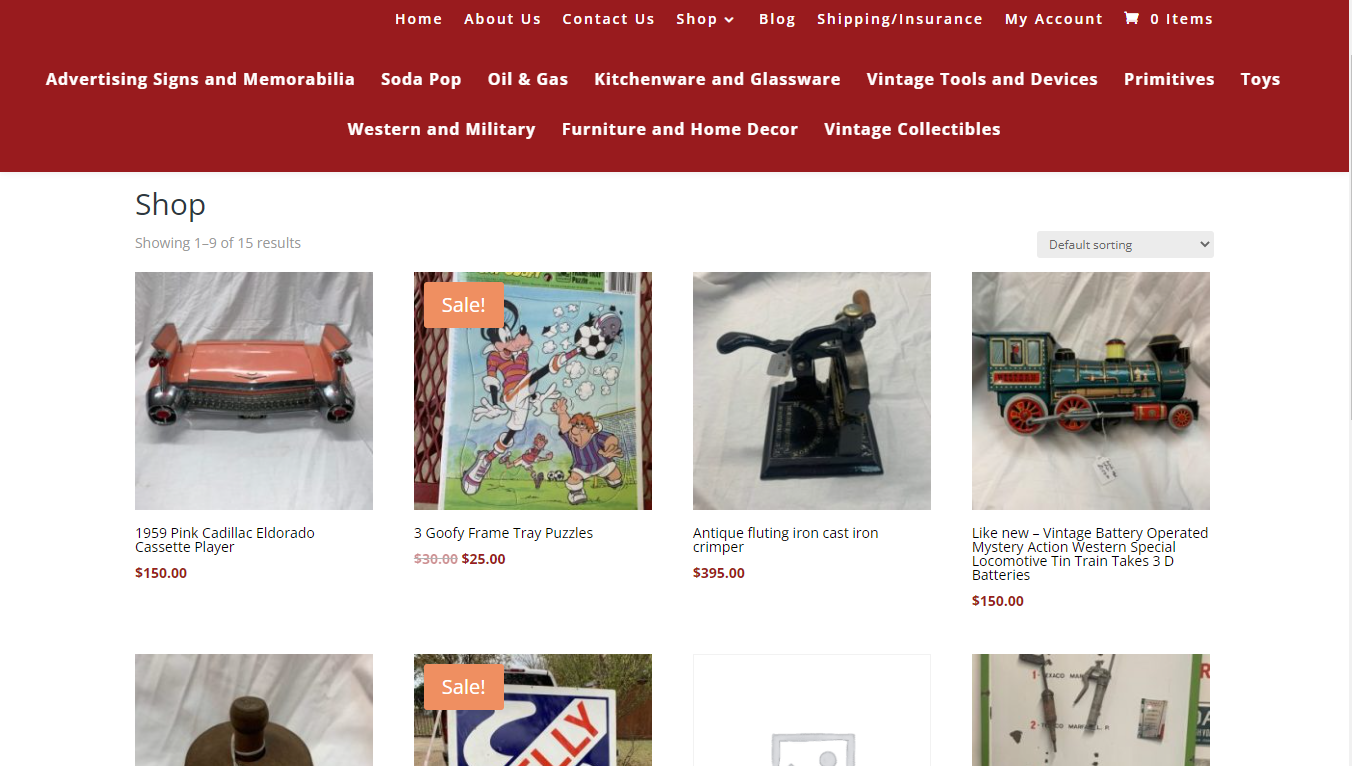The width and height of the screenshot is (1352, 766).
Task: View the fluting iron crimper photo
Action: coord(812,391)
